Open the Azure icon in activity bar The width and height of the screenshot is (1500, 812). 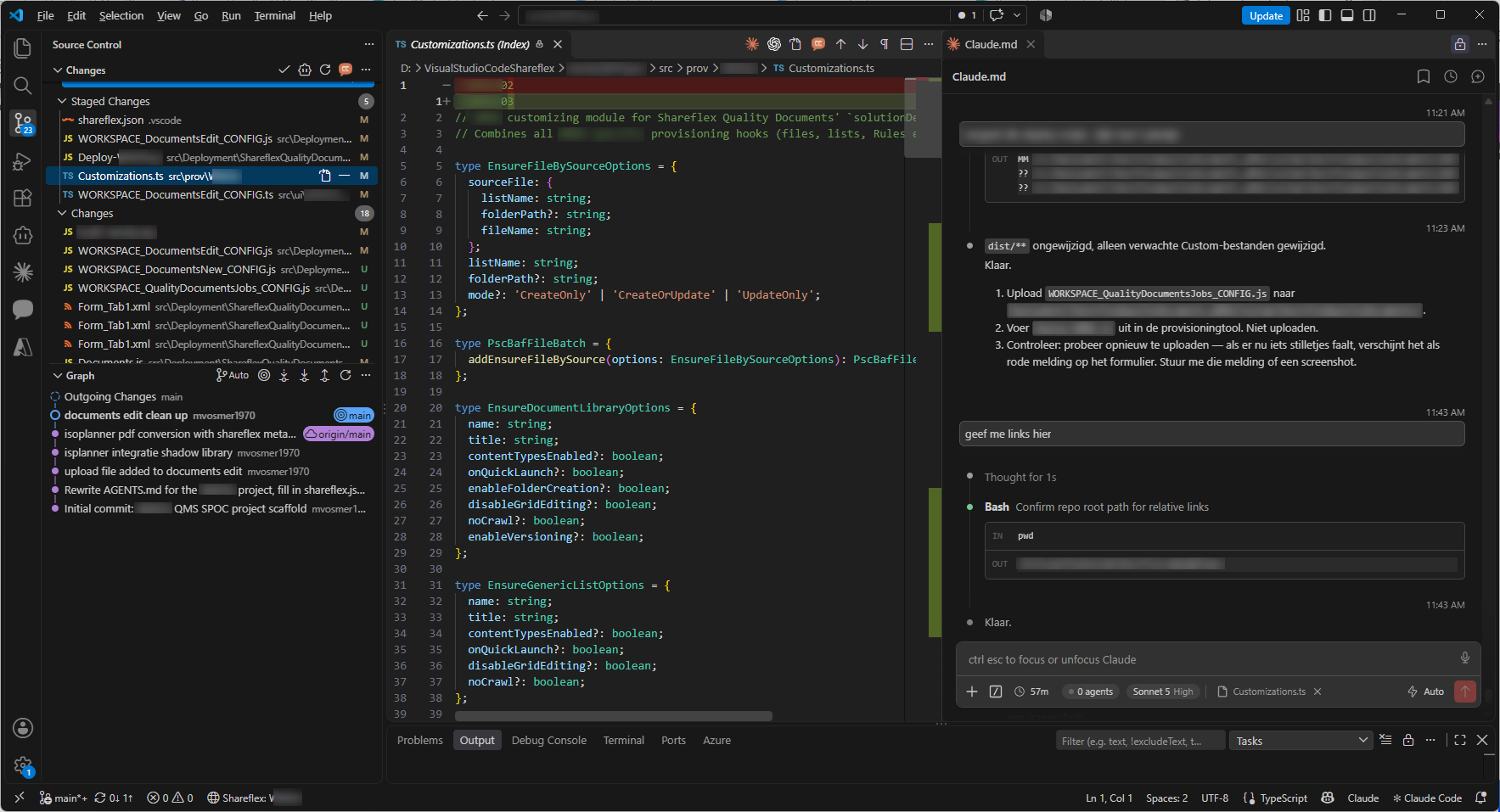23,347
